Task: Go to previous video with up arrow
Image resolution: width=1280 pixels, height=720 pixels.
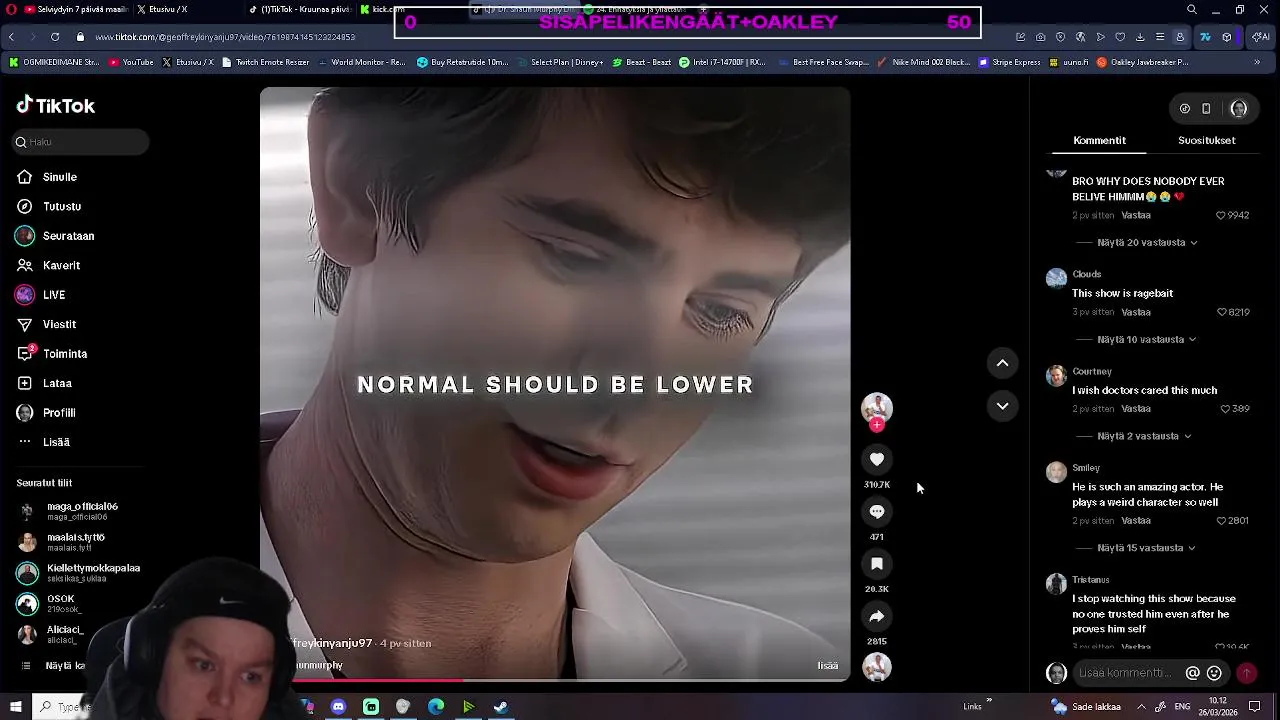Action: coord(1002,363)
